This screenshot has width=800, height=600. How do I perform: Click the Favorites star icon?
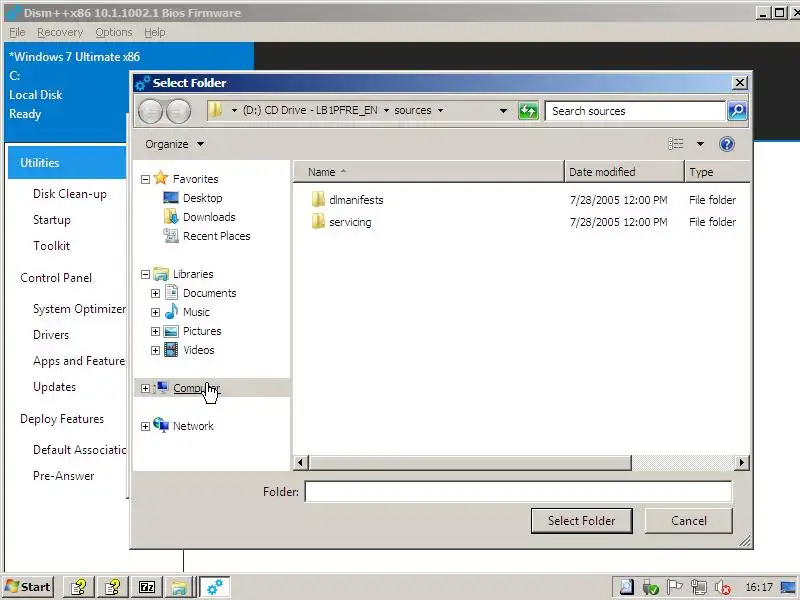click(161, 178)
